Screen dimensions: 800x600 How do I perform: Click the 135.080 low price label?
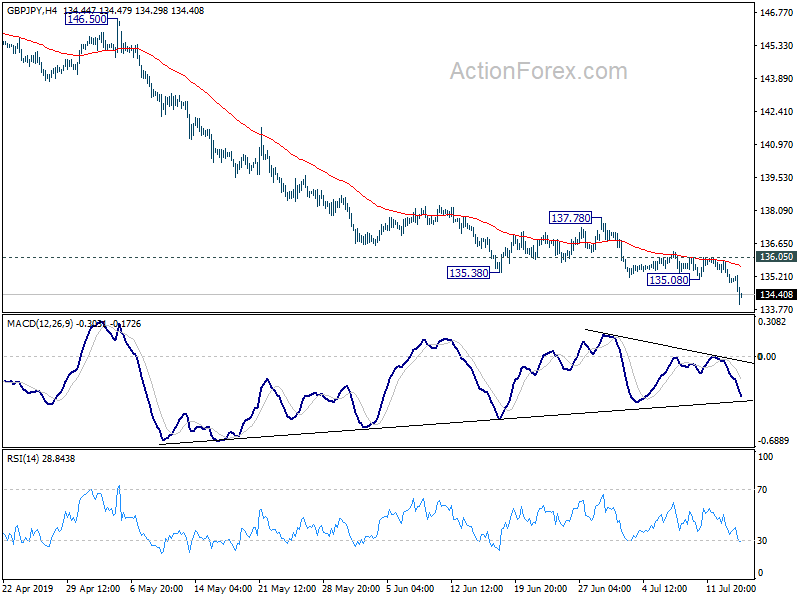pos(668,280)
